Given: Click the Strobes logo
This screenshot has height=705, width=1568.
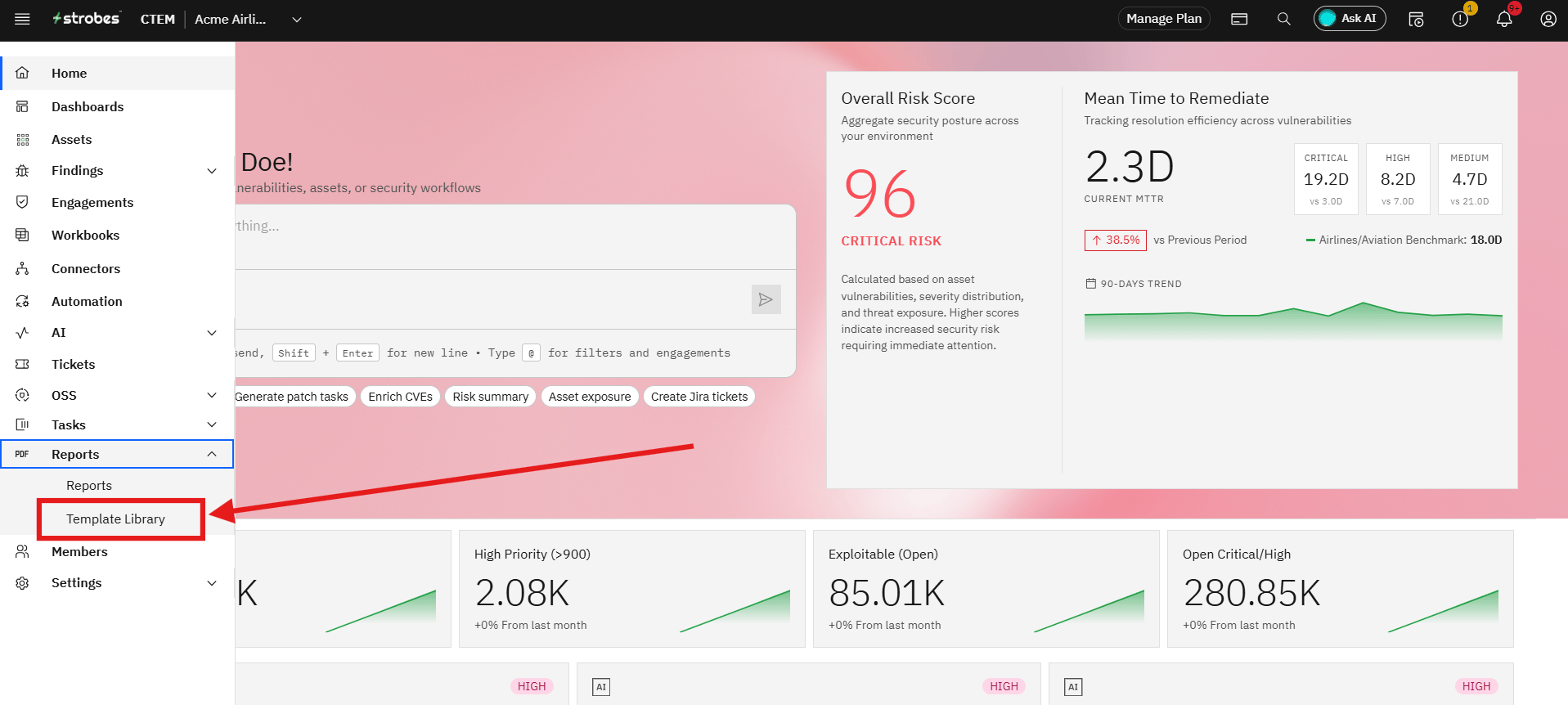Looking at the screenshot, I should pyautogui.click(x=87, y=18).
